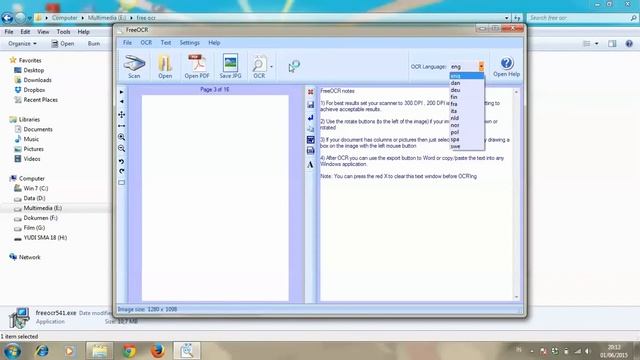The height and width of the screenshot is (360, 640).
Task: Click the text pane scrollbar up arrow
Action: click(516, 92)
